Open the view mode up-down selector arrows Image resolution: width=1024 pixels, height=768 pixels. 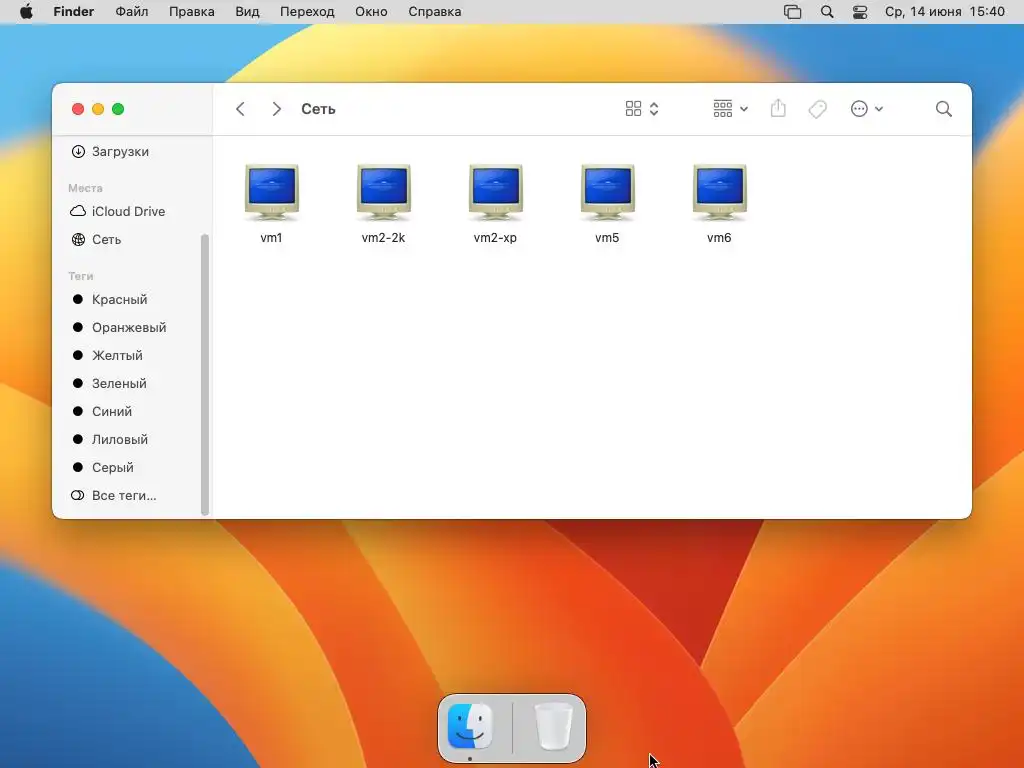pyautogui.click(x=654, y=109)
